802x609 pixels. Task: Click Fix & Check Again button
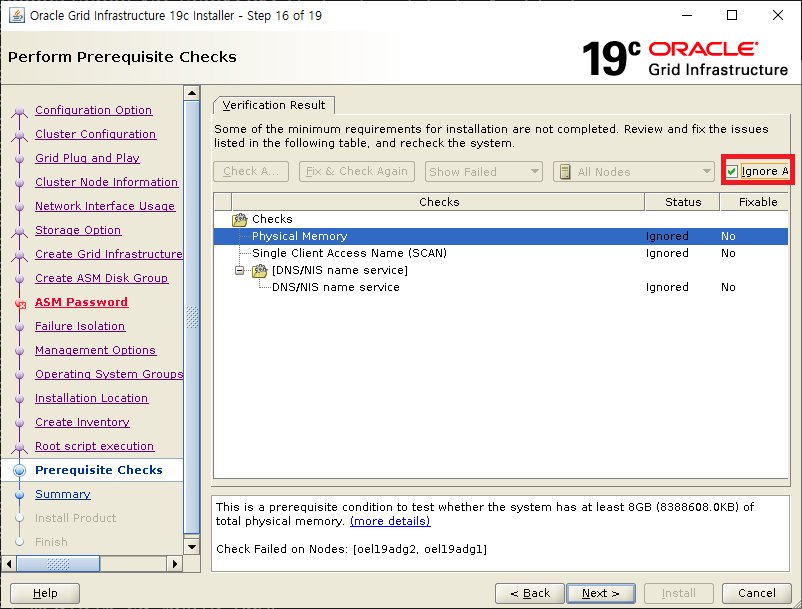point(357,171)
